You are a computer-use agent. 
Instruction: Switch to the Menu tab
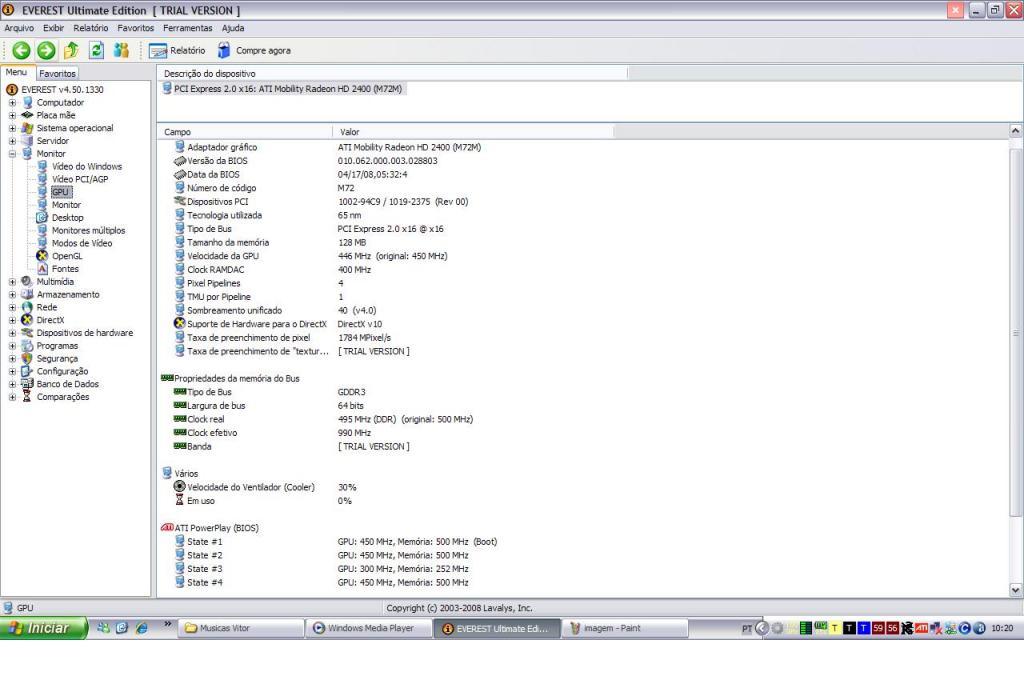coord(17,72)
